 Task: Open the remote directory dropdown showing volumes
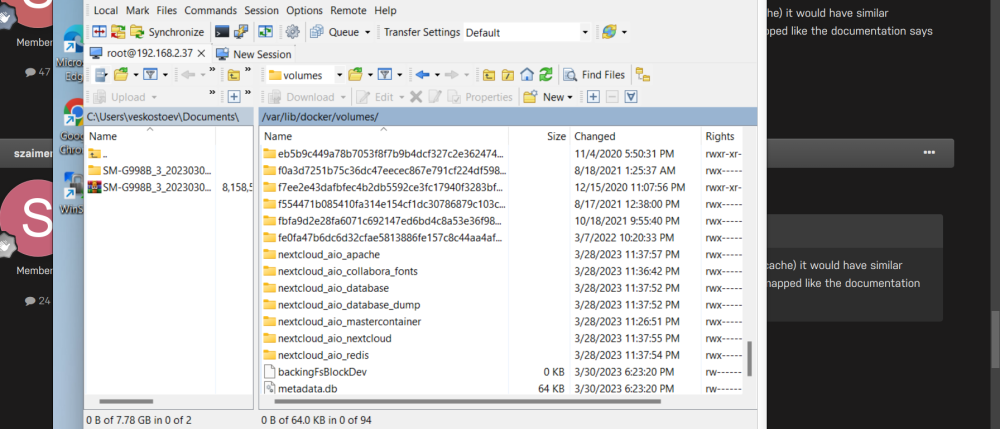click(304, 75)
